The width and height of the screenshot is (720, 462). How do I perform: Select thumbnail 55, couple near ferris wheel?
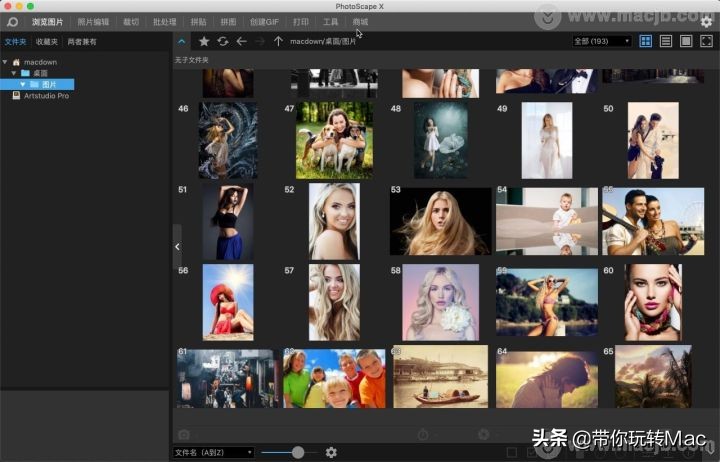click(653, 221)
